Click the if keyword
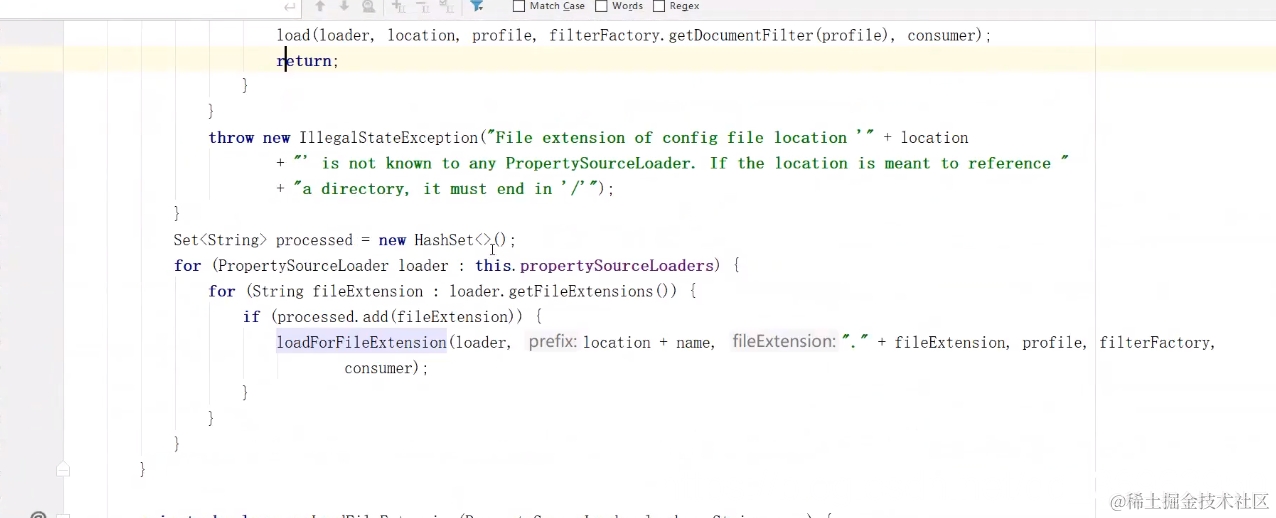1276x518 pixels. [x=251, y=317]
